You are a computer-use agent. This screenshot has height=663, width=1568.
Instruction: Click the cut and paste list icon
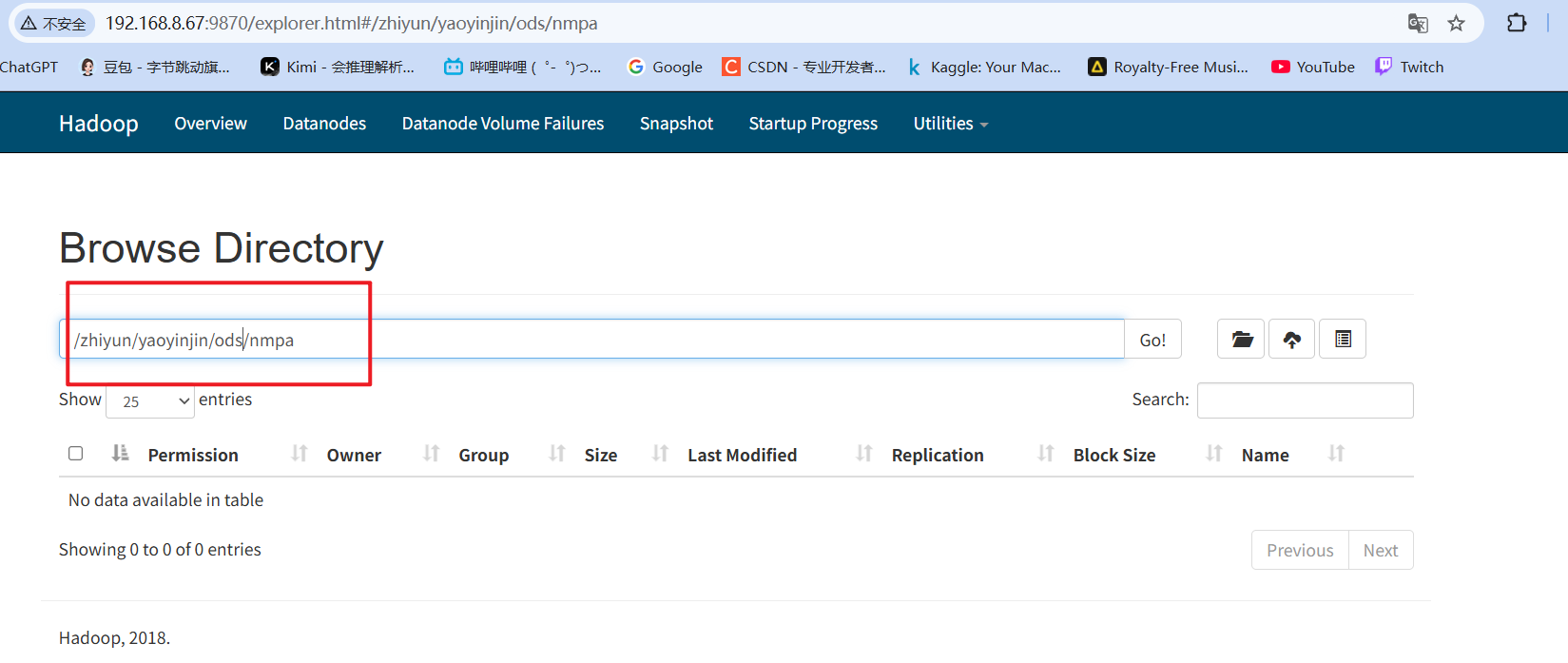pyautogui.click(x=1343, y=340)
